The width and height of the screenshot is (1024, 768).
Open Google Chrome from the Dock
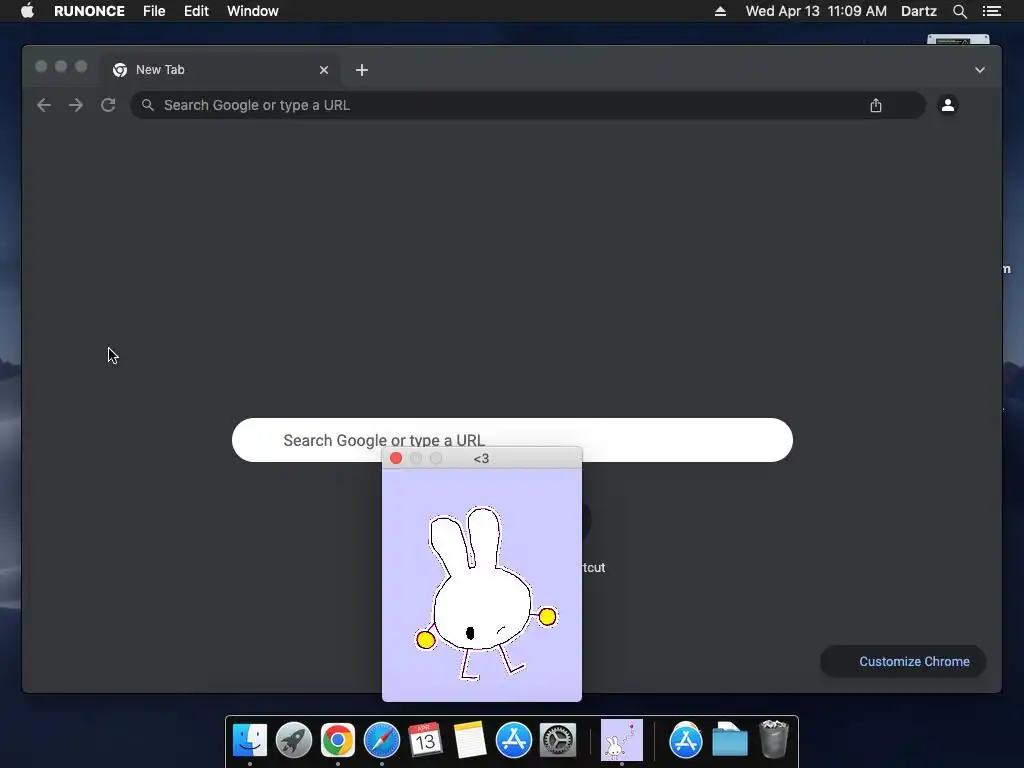338,740
